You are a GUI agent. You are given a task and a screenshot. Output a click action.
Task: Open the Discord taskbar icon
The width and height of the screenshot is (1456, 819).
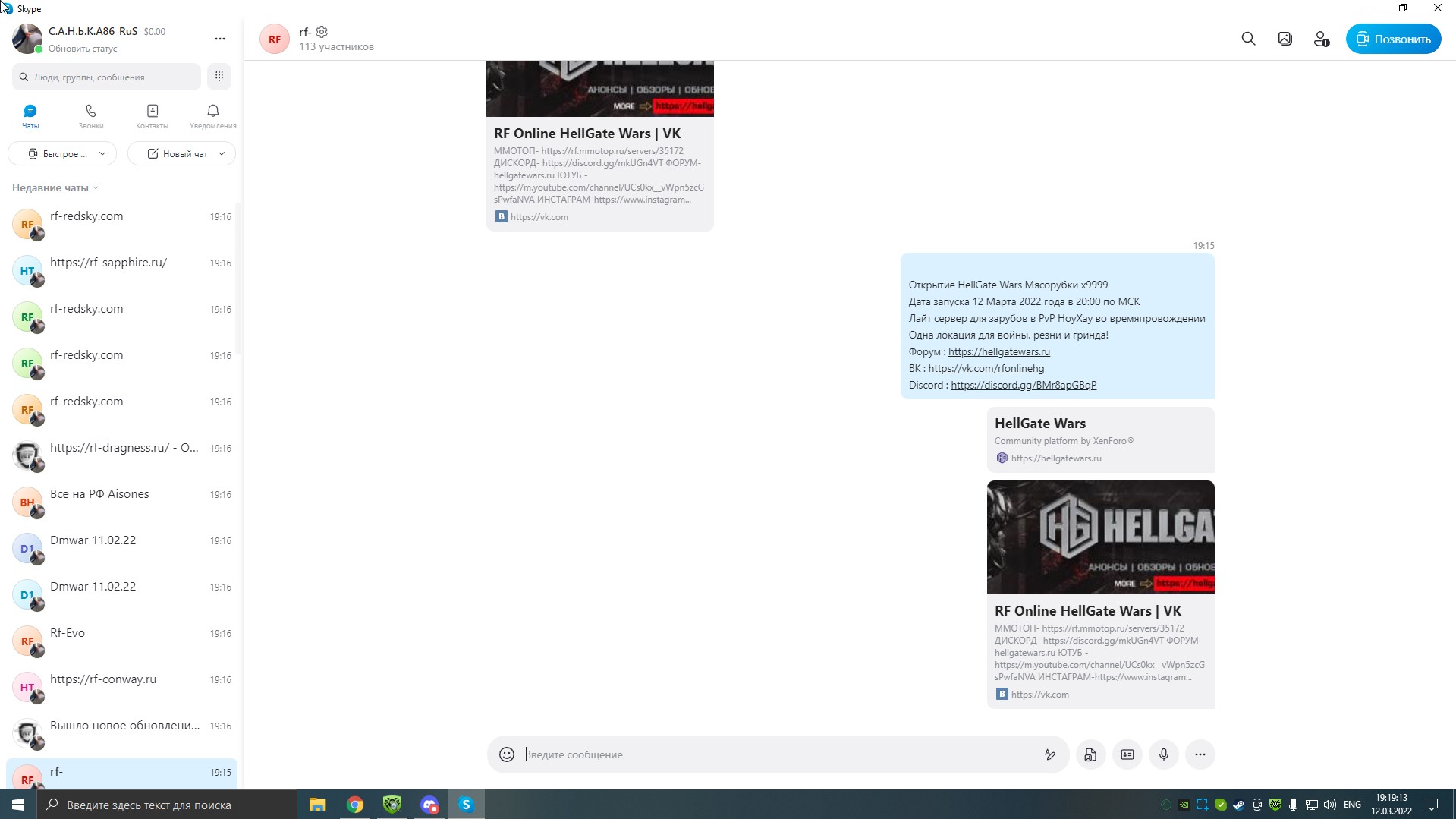[429, 804]
